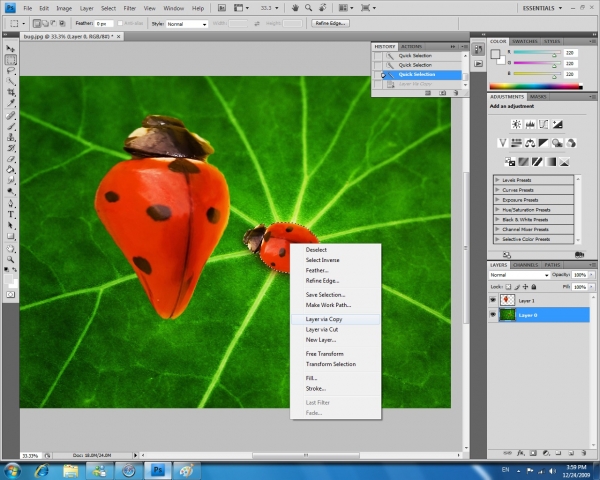Add a Curves adjustment
This screenshot has width=600, height=480.
coord(543,124)
